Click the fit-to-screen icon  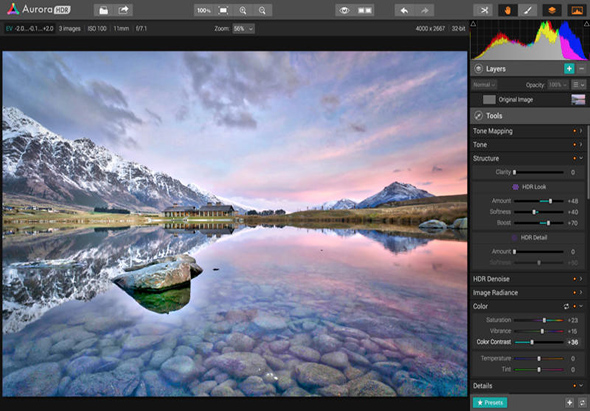[x=223, y=11]
